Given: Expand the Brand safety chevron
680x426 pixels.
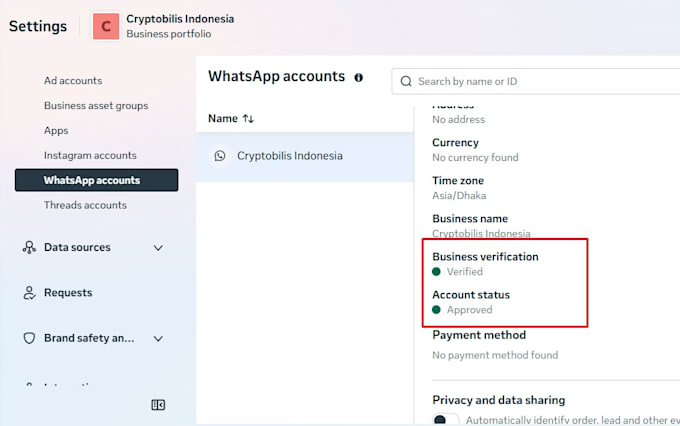Looking at the screenshot, I should click(158, 338).
